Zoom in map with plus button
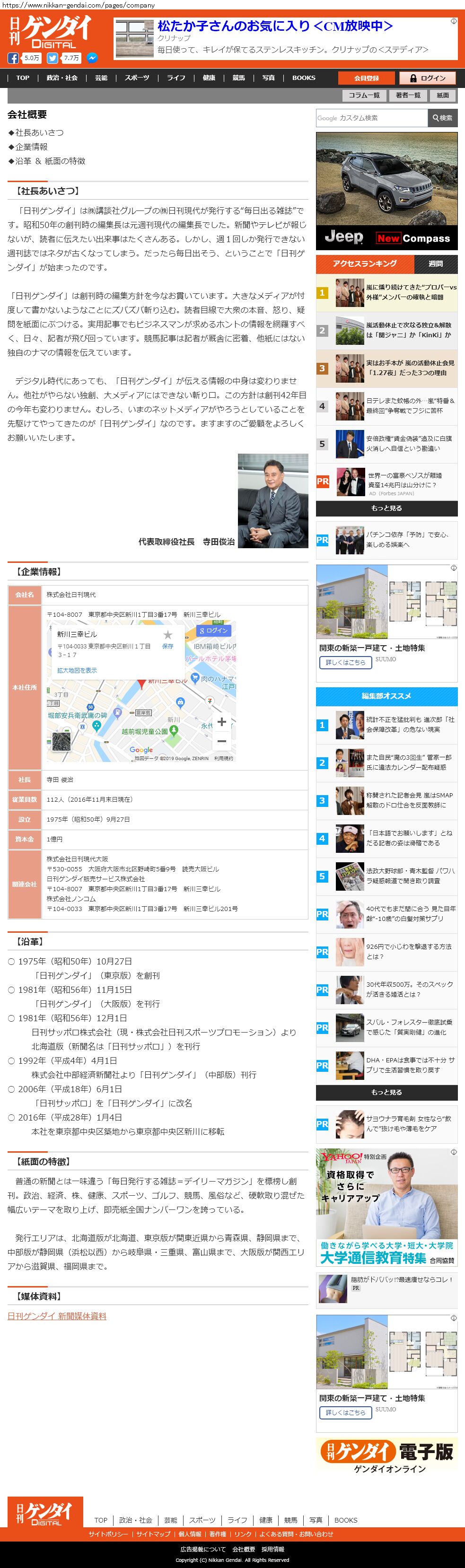Screen dimensions: 465x1568 [x=221, y=722]
